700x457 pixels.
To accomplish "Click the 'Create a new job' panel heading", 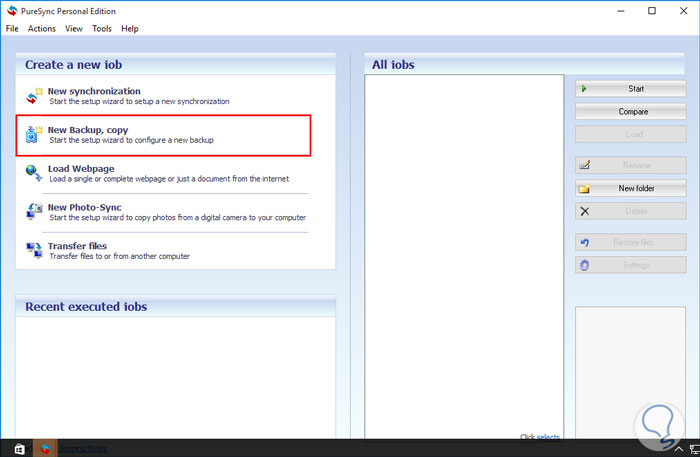I will point(73,65).
